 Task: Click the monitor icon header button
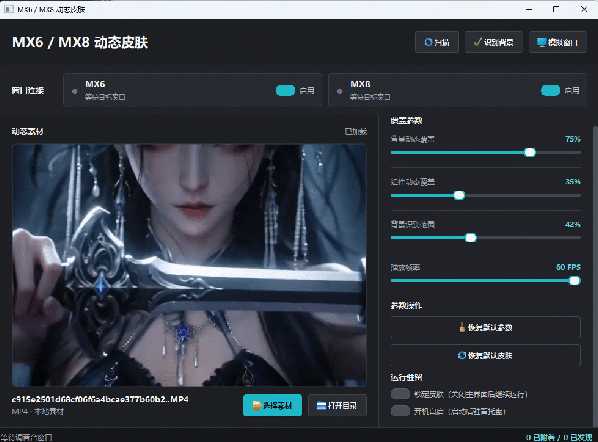558,42
